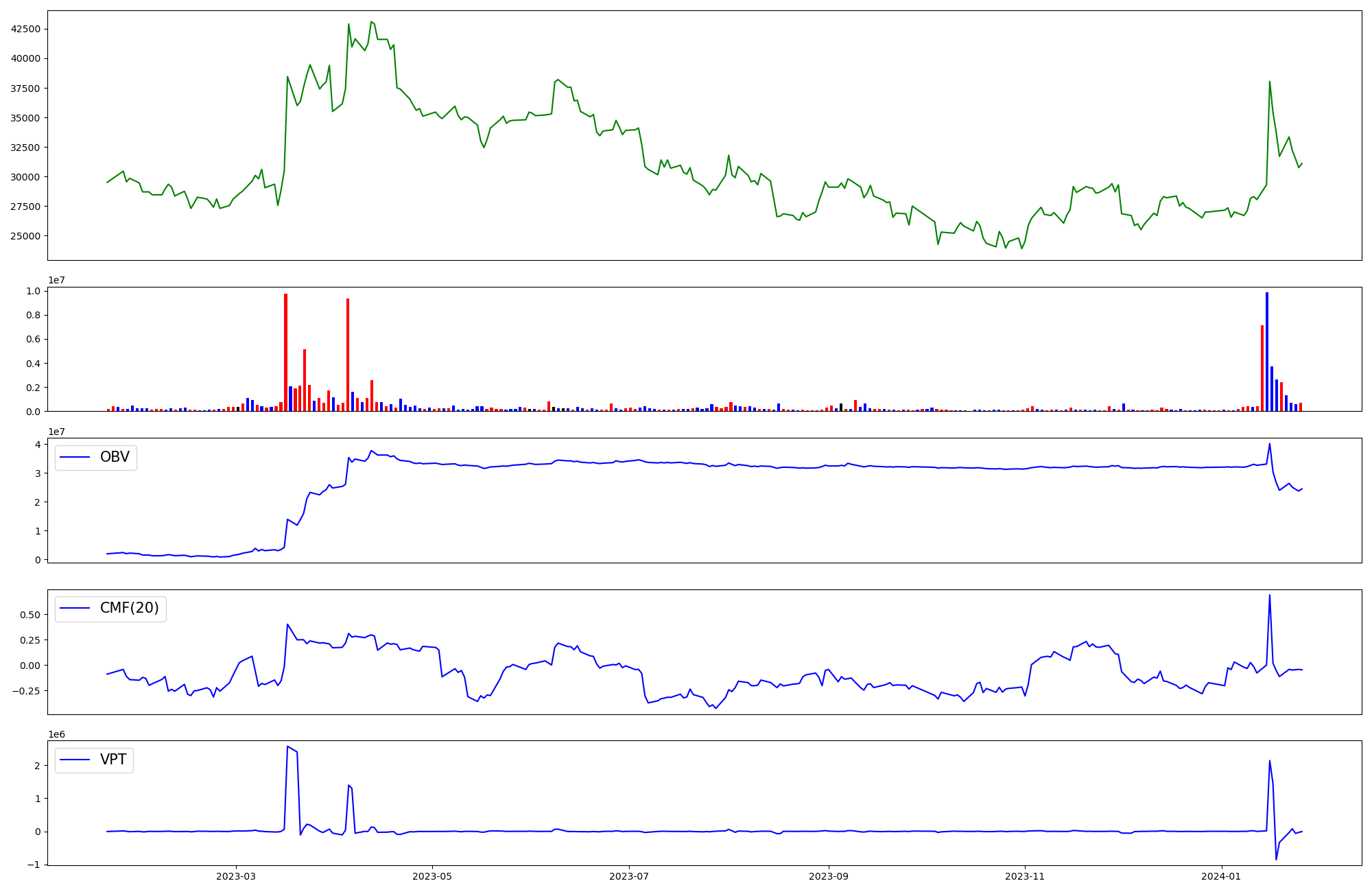Screen dimensions: 1372x892
Task: Click the January 2024 price spike peak
Action: 1270,82
